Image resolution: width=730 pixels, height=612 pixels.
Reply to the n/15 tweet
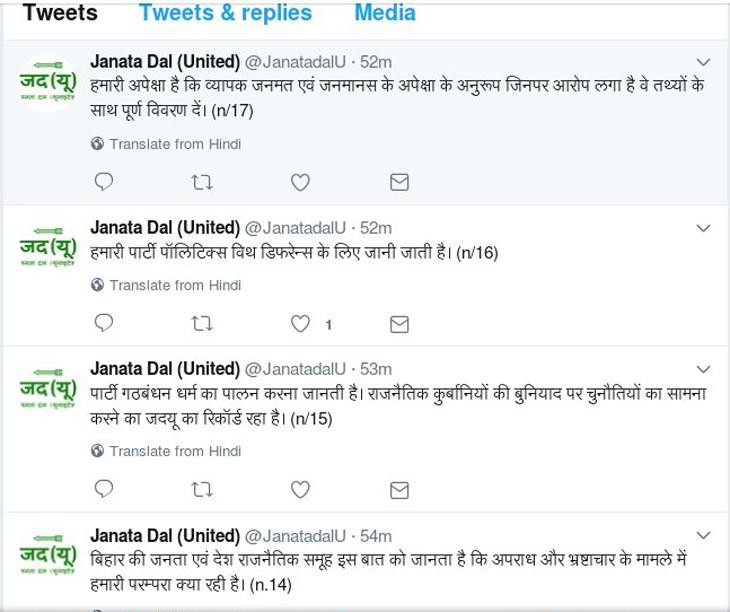point(103,489)
